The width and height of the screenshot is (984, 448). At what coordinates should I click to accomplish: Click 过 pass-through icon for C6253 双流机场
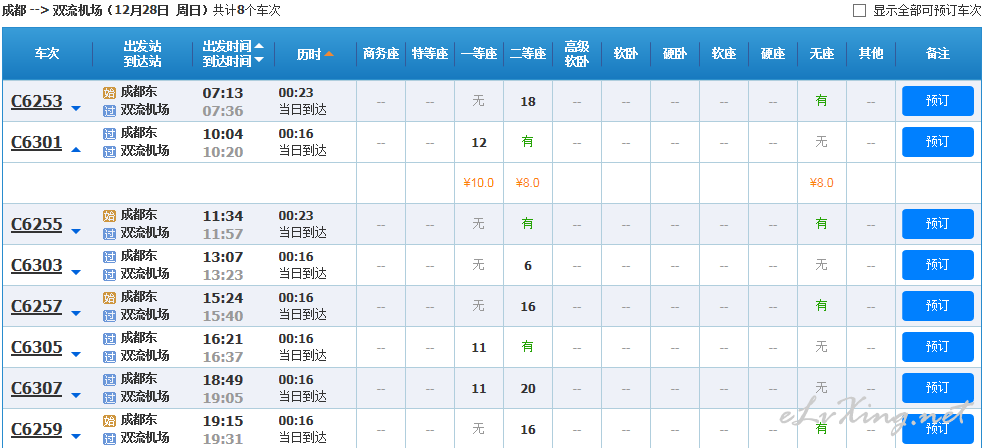click(x=109, y=111)
